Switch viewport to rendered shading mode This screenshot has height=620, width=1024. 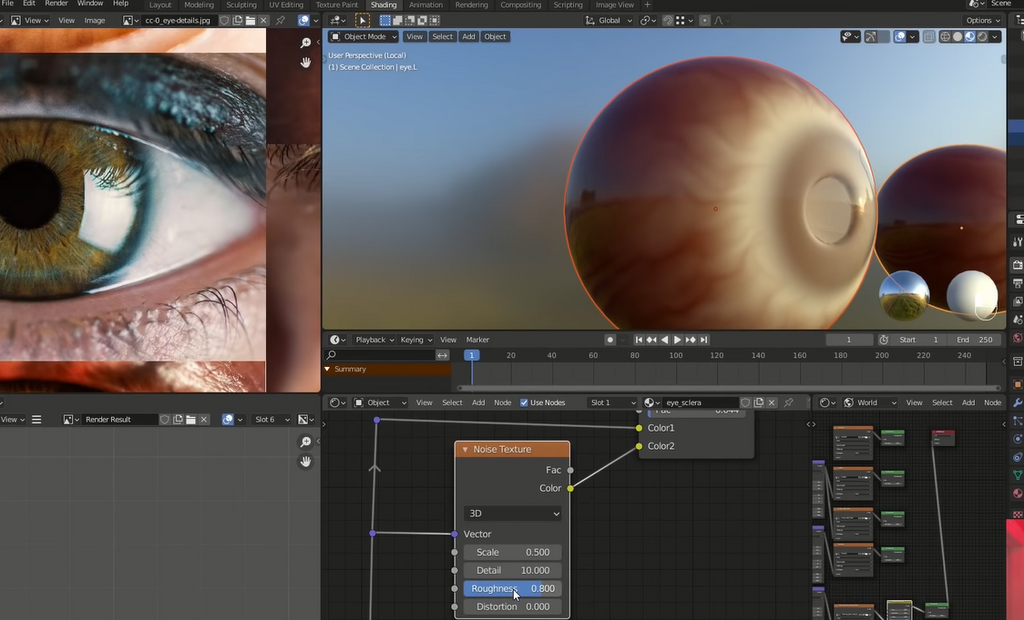pyautogui.click(x=983, y=37)
